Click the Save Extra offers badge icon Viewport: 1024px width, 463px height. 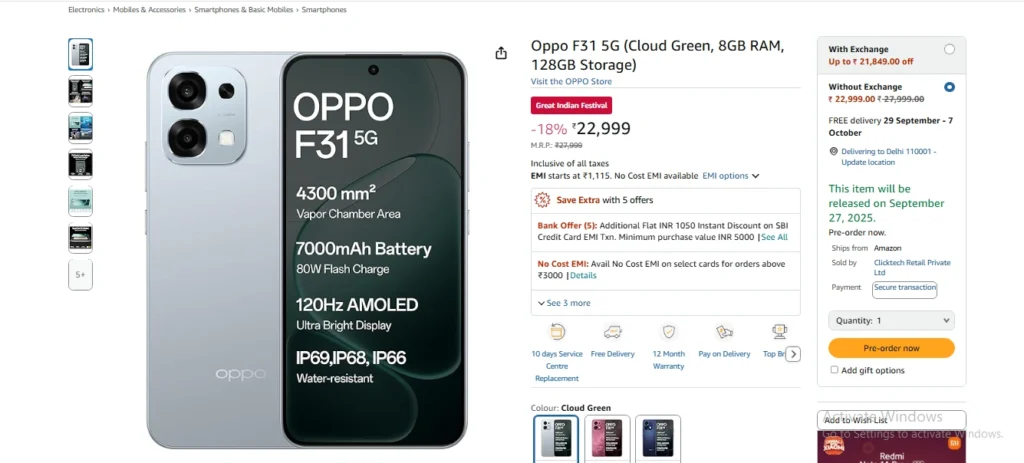click(x=543, y=199)
